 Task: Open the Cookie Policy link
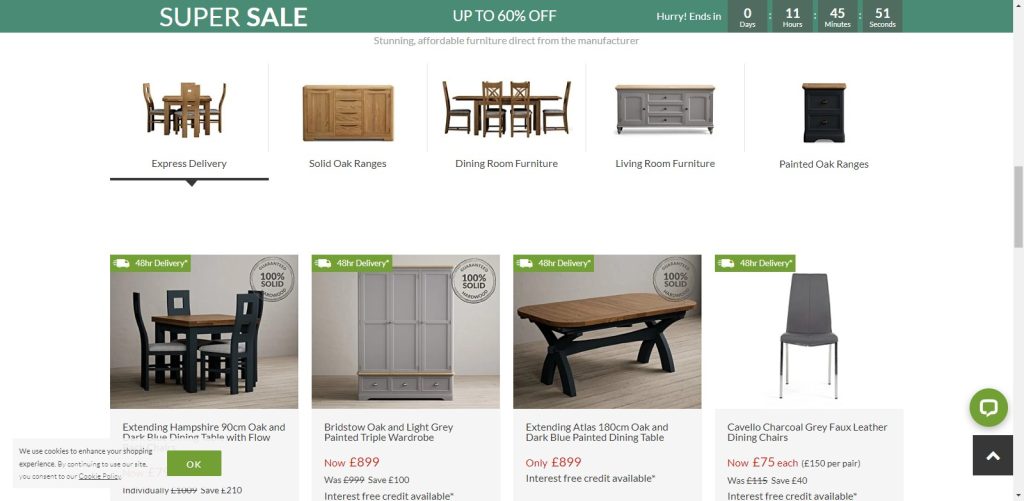click(100, 476)
